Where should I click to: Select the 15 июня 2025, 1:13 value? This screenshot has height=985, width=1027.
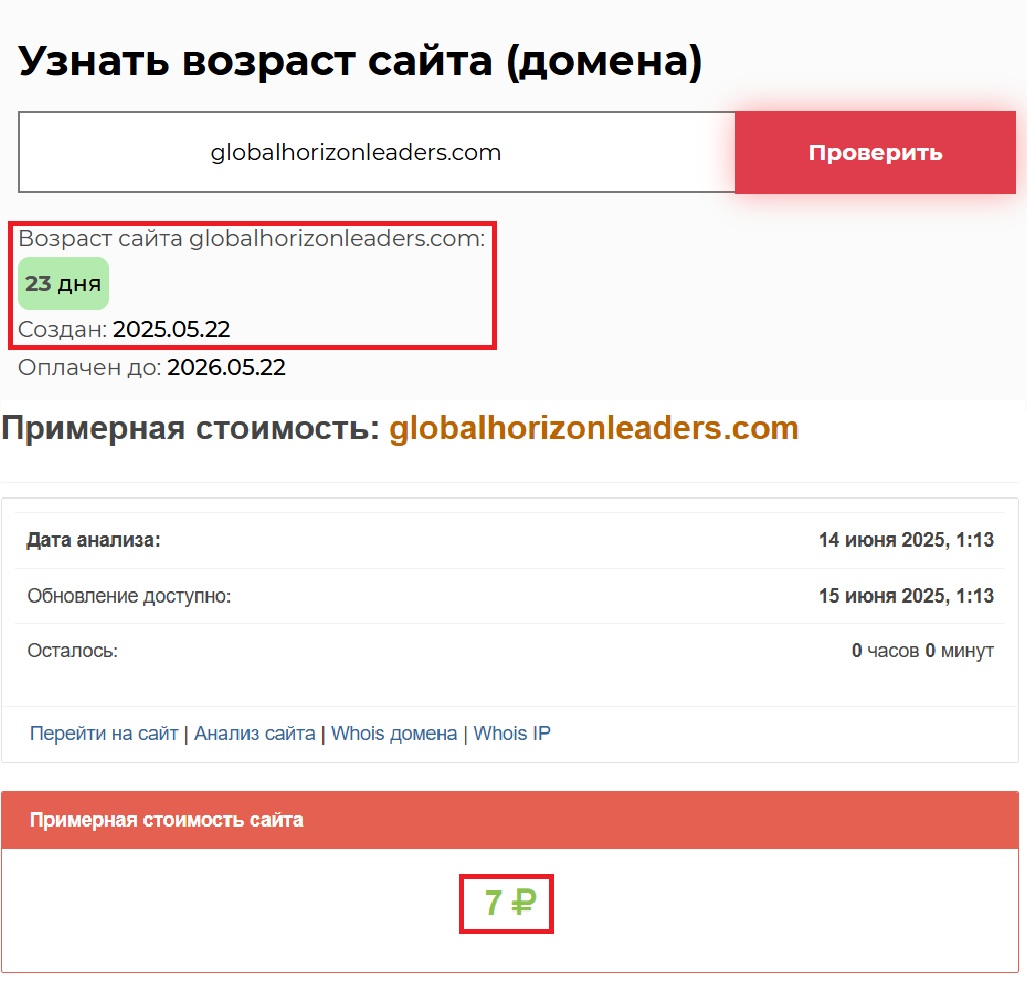point(905,596)
